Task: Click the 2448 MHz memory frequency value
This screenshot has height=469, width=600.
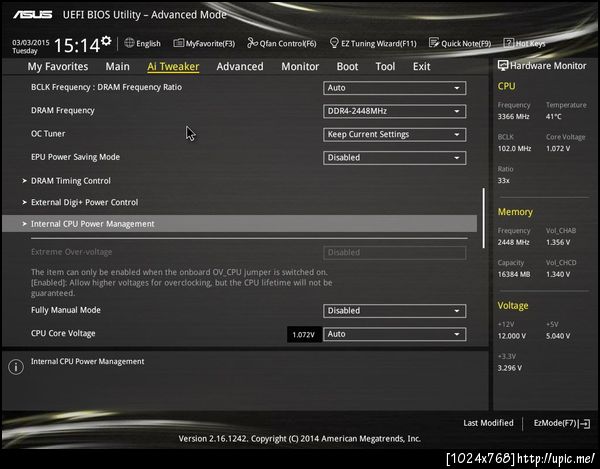Action: 514,243
